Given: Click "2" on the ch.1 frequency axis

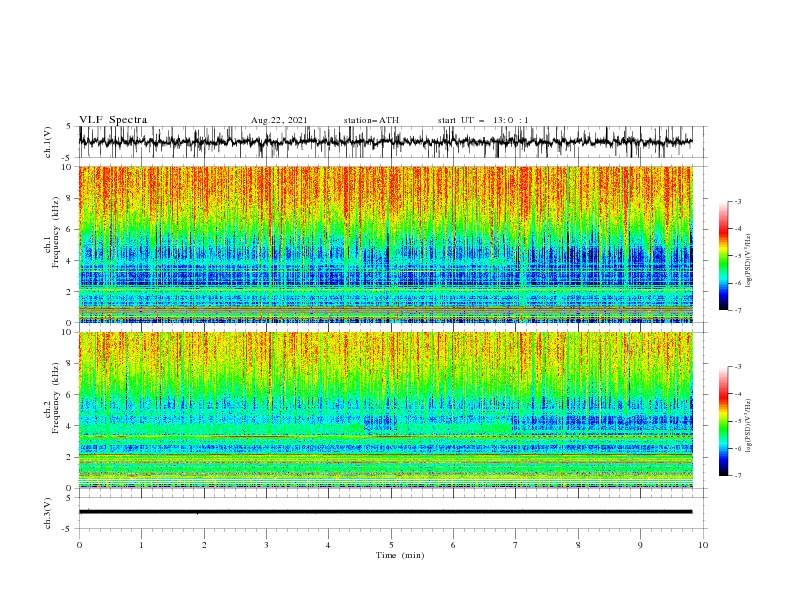Looking at the screenshot, I should tap(70, 291).
